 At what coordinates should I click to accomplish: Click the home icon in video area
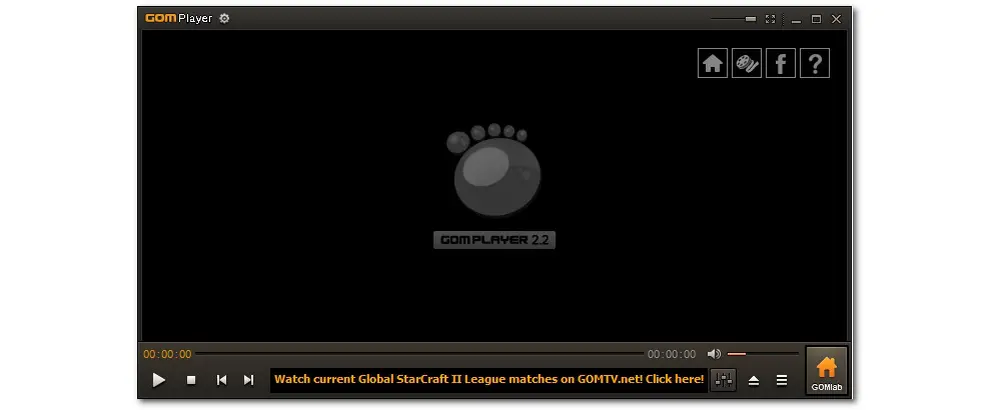(713, 63)
